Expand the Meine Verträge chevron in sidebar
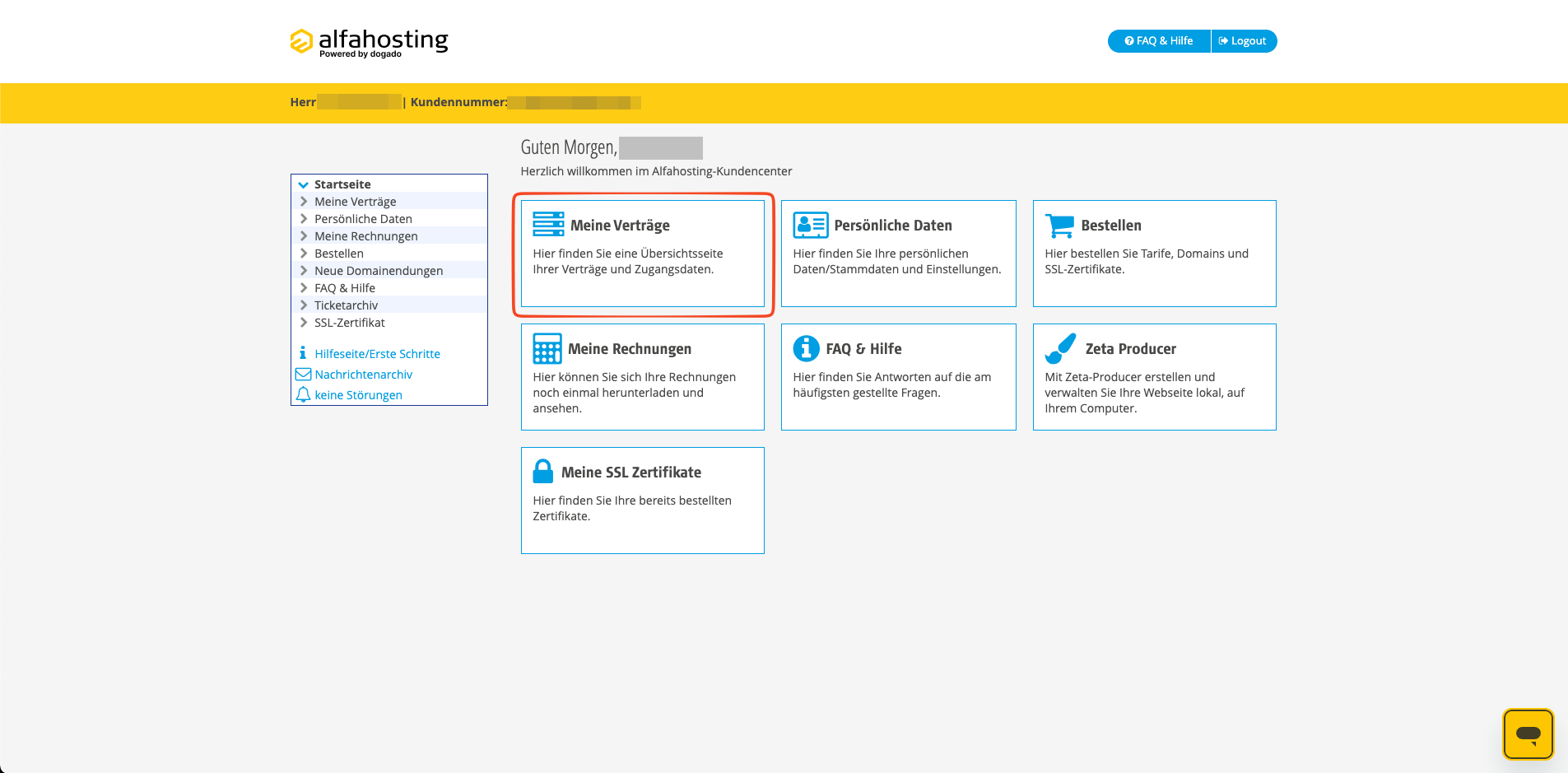The image size is (1568, 773). [304, 202]
